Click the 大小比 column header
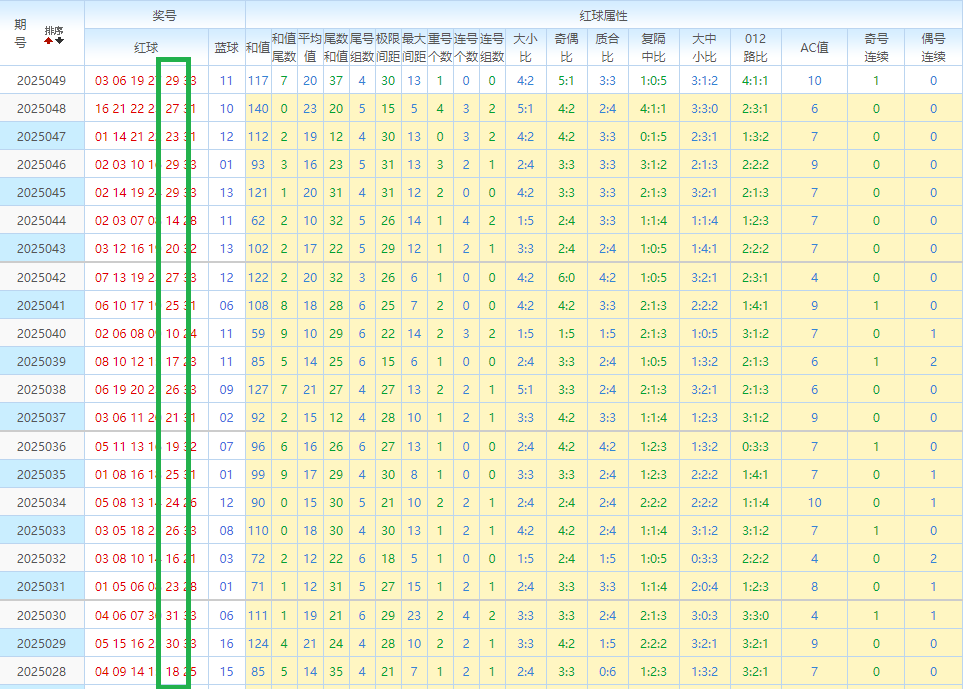963x689 pixels. pos(526,47)
